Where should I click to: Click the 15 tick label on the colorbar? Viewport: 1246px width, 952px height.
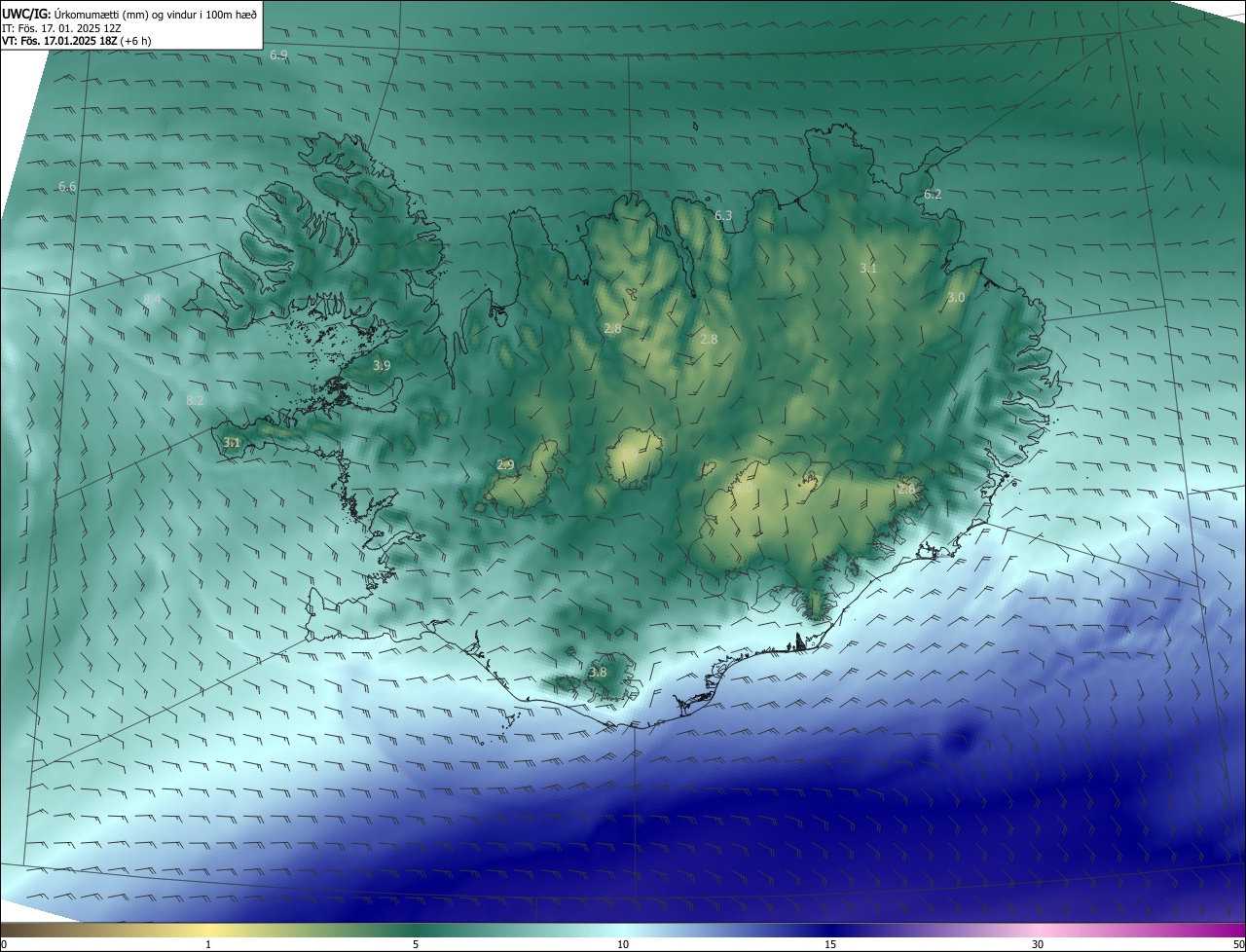coord(830,944)
